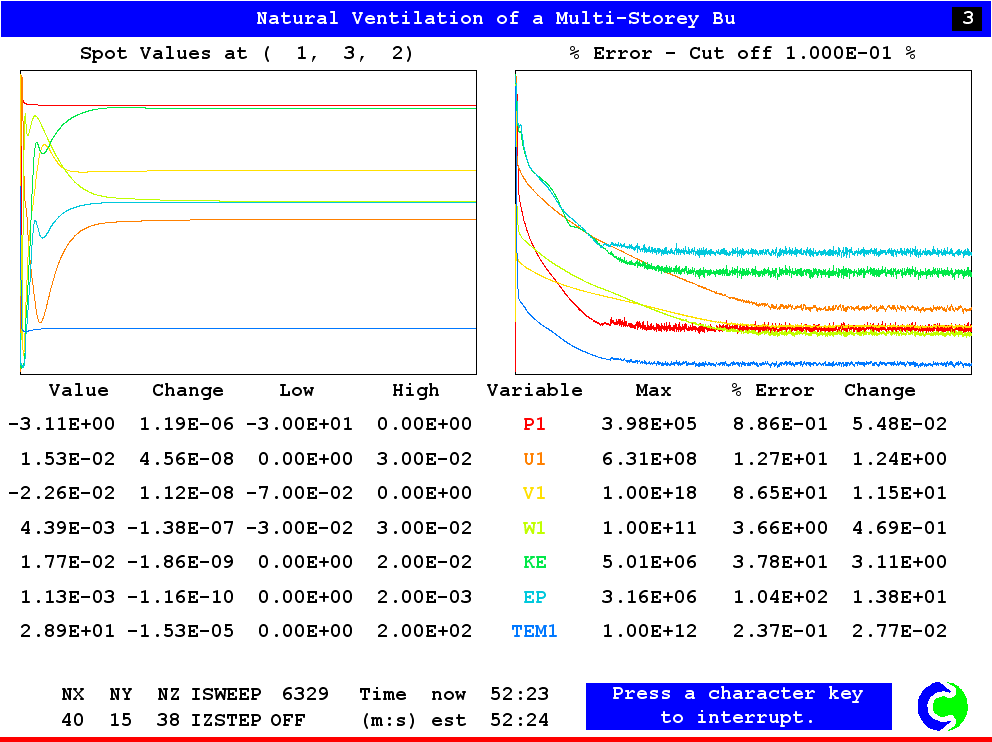Click the red progress strip at bottom
992x742 pixels.
496,737
